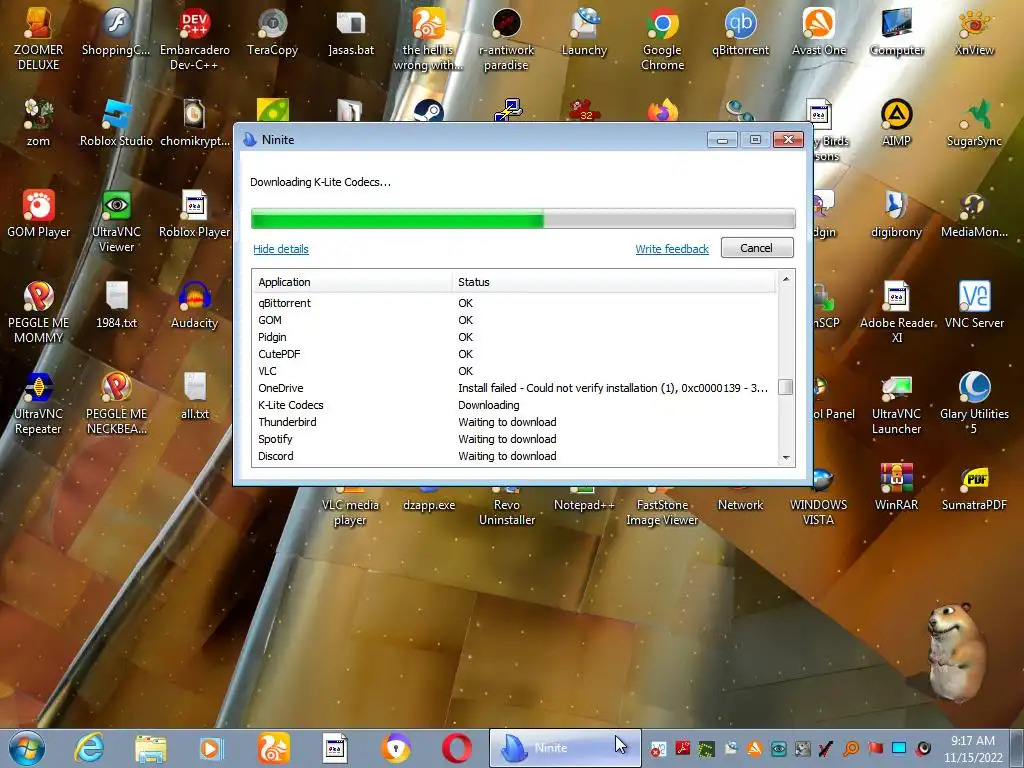This screenshot has height=768, width=1024.
Task: Select the TeraCopy desktop icon
Action: pyautogui.click(x=272, y=33)
